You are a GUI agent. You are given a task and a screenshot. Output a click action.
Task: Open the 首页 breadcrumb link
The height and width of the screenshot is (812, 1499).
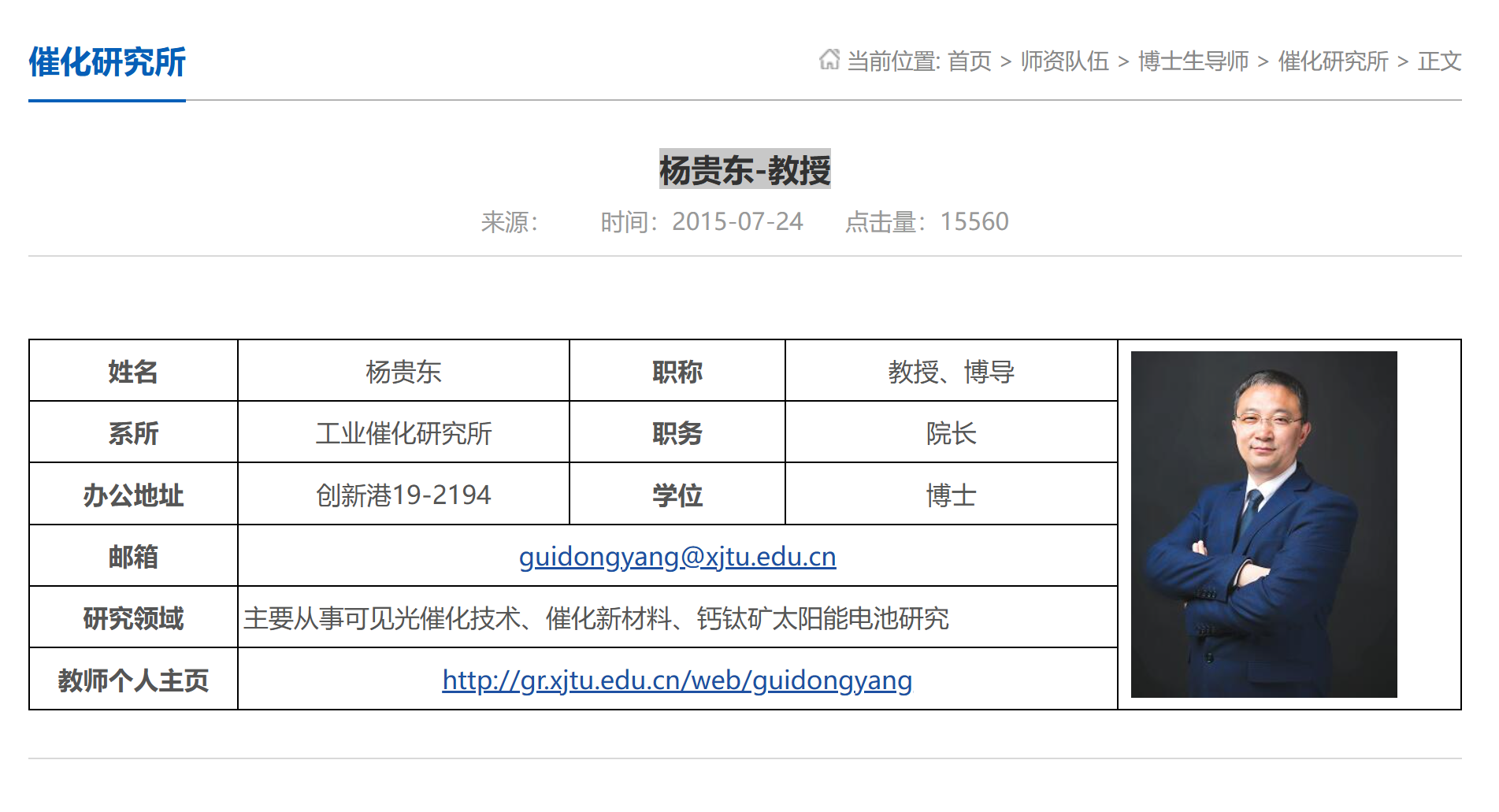969,61
